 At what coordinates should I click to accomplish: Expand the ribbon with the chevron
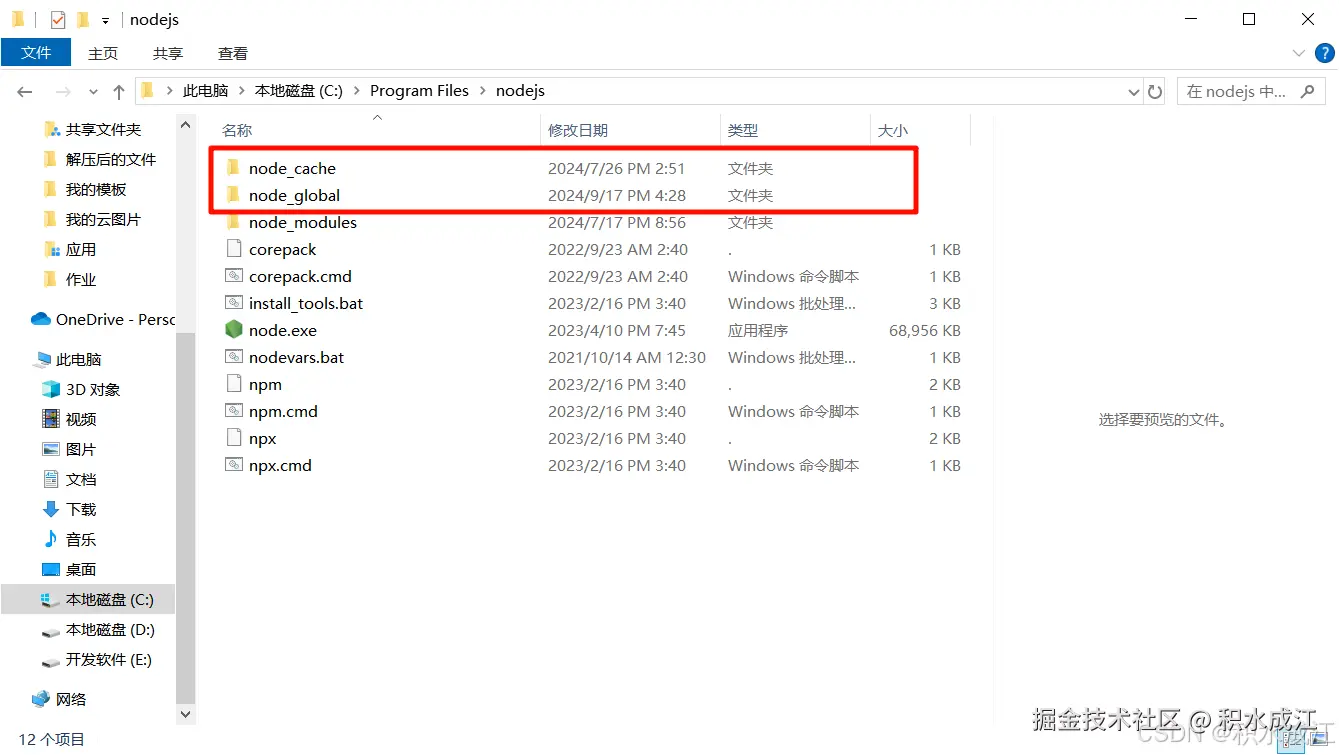tap(1299, 53)
